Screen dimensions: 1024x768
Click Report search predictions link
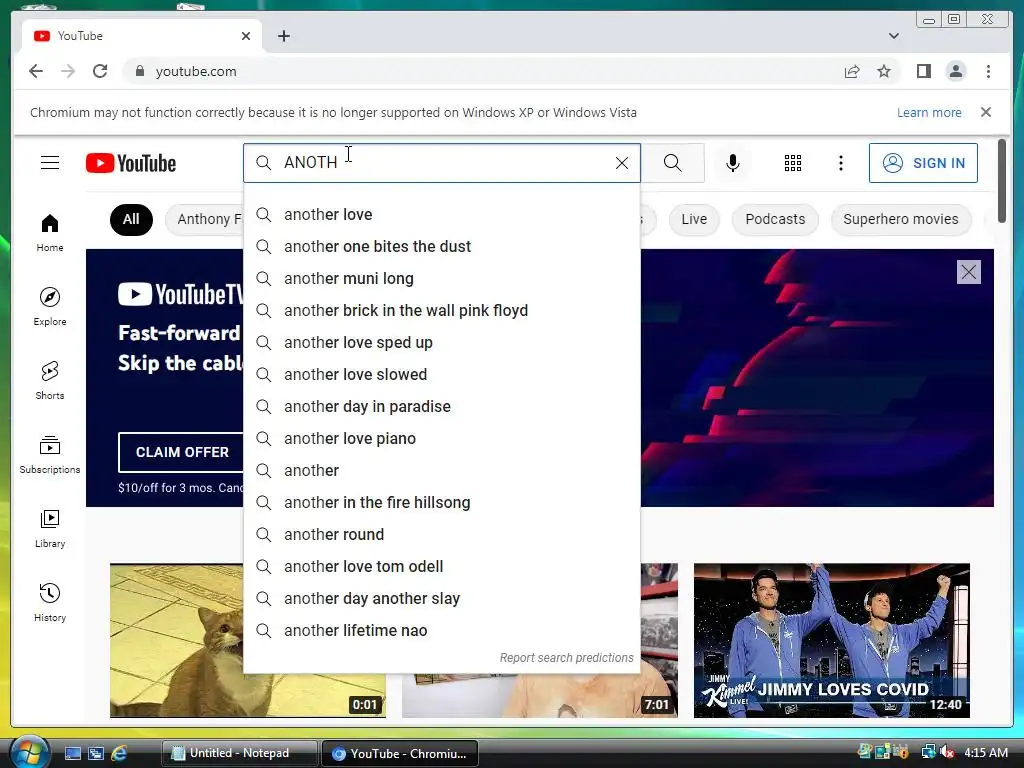[566, 658]
